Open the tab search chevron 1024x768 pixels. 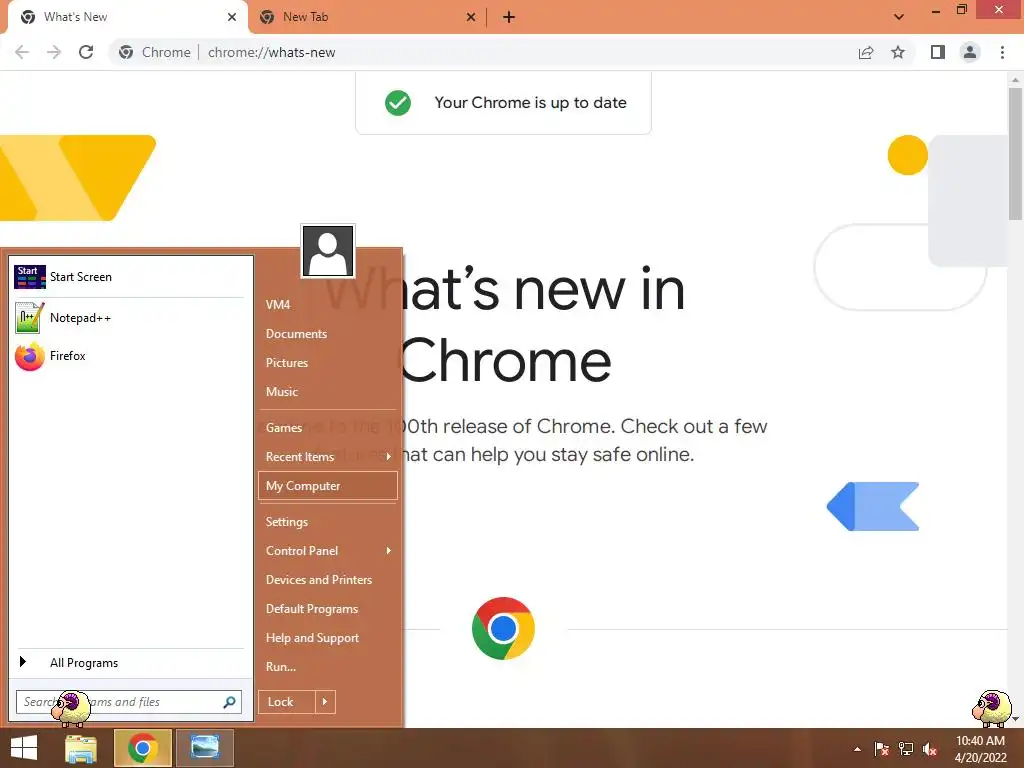click(x=899, y=17)
